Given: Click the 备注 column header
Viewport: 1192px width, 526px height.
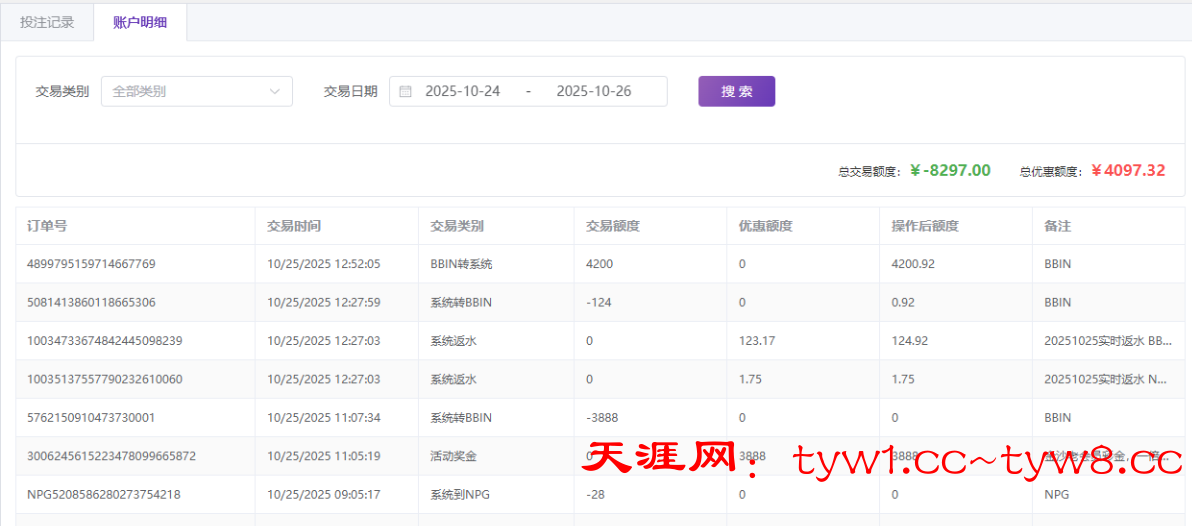Looking at the screenshot, I should pos(1057,226).
